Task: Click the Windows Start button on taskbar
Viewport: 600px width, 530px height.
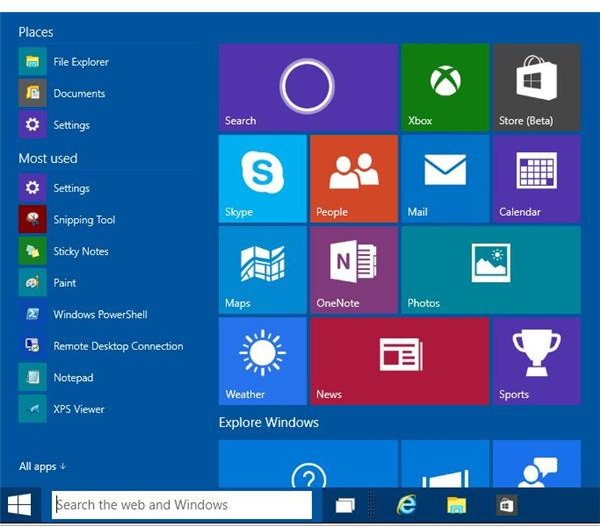Action: pyautogui.click(x=20, y=505)
